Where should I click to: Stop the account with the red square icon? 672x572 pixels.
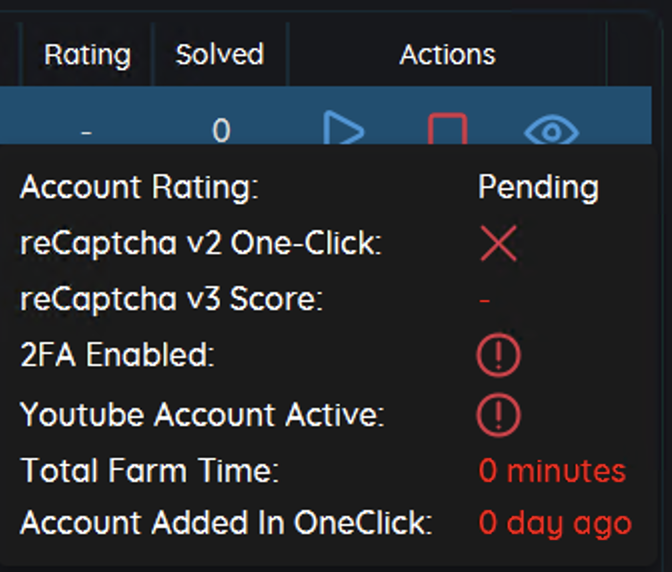click(x=447, y=129)
